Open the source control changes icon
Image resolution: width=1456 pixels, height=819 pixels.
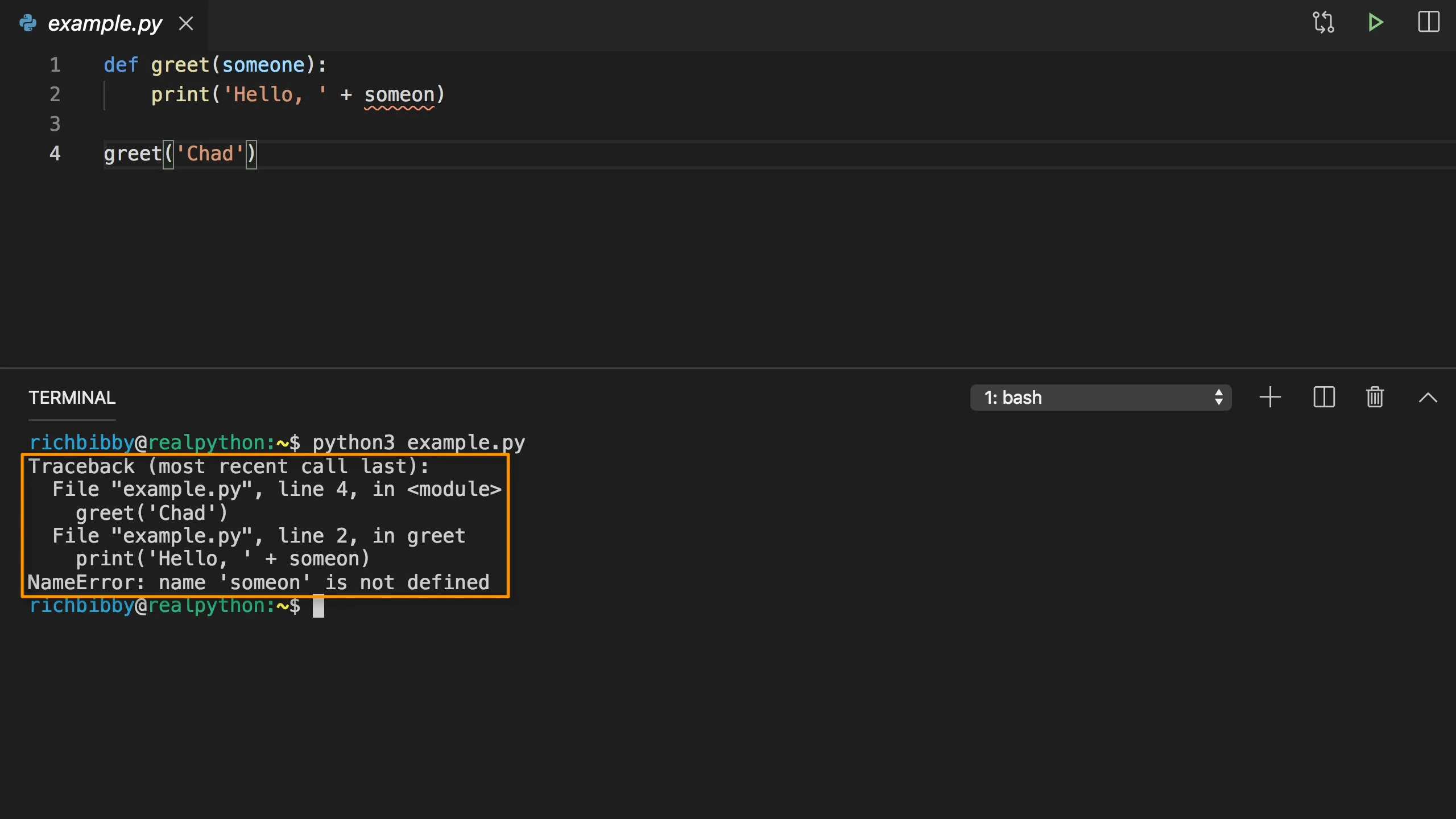coord(1323,23)
